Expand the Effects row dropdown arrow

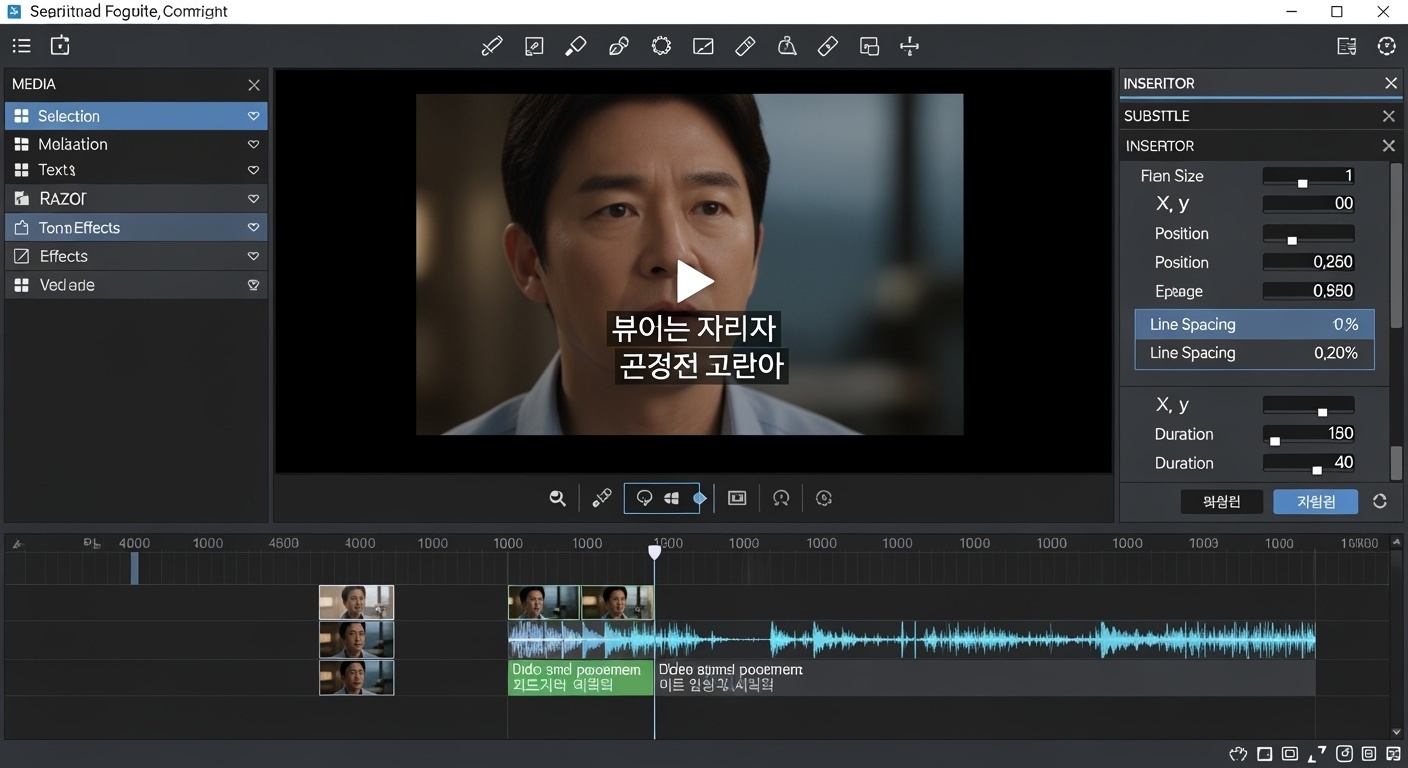(x=254, y=256)
